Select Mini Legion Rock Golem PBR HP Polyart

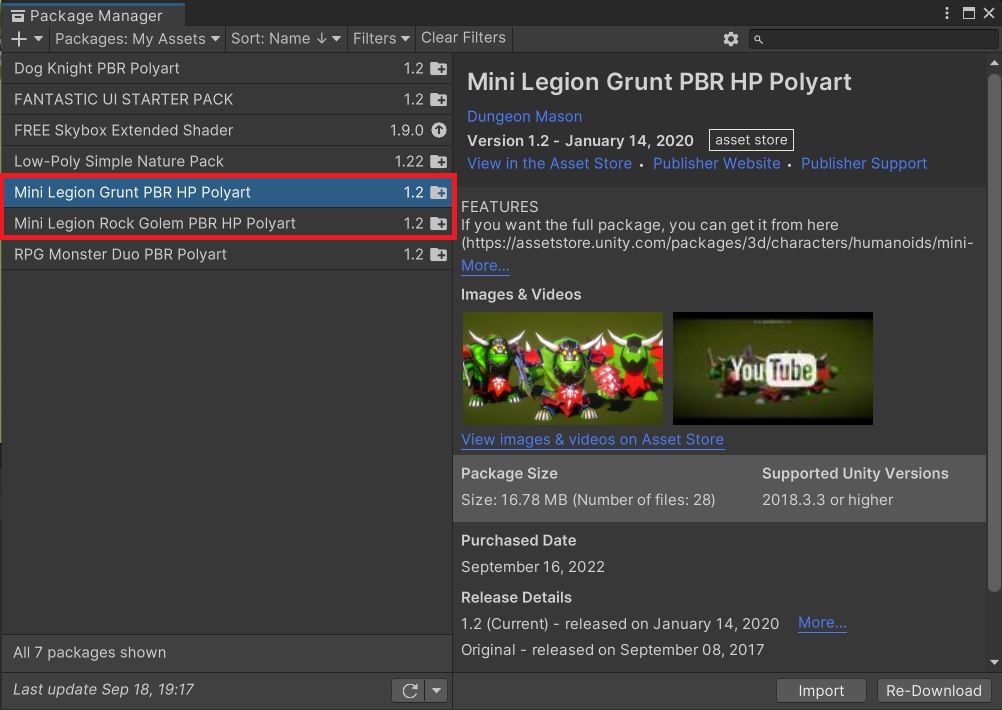(x=227, y=224)
